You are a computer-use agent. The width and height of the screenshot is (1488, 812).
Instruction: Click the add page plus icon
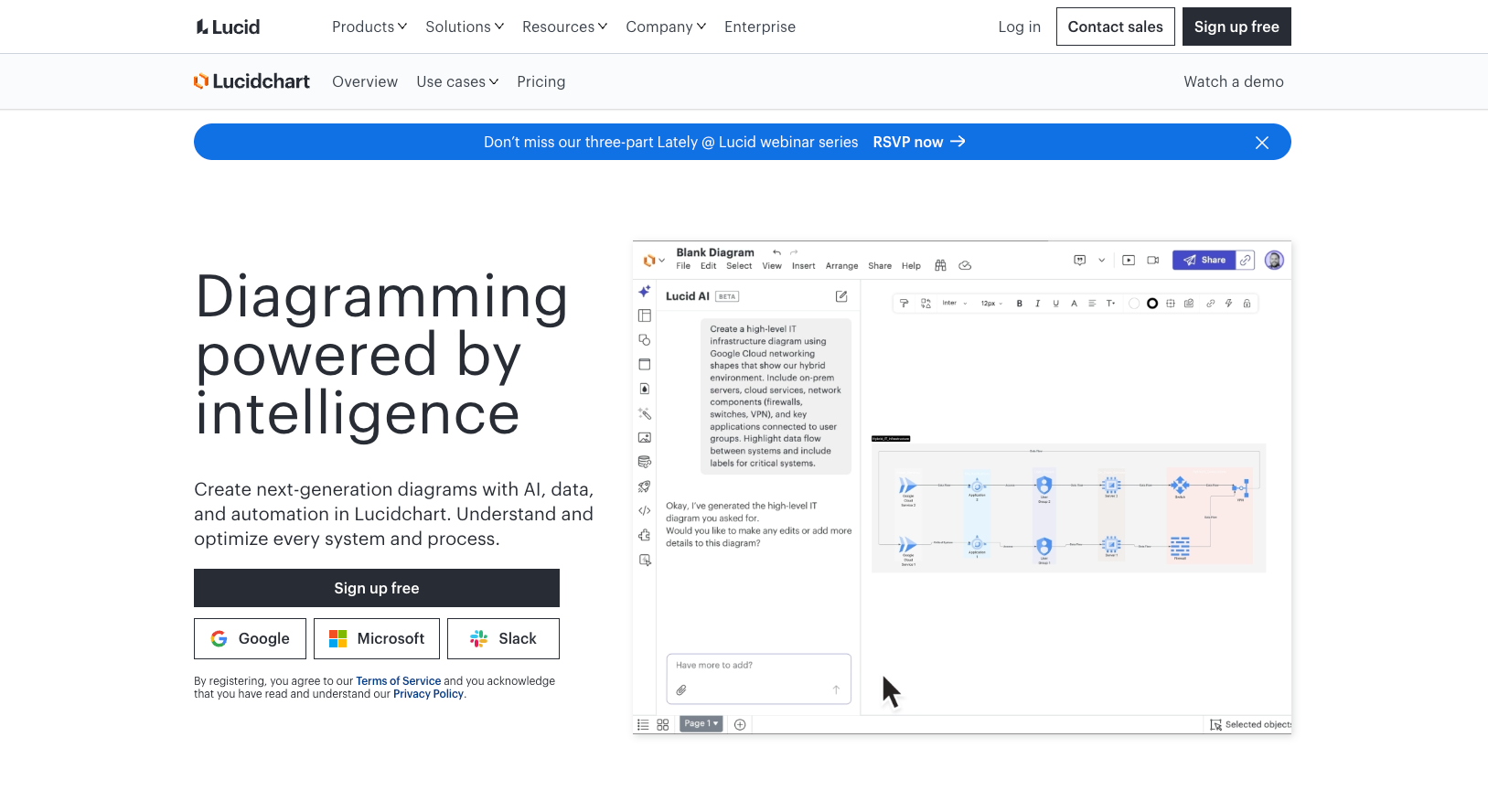click(740, 725)
